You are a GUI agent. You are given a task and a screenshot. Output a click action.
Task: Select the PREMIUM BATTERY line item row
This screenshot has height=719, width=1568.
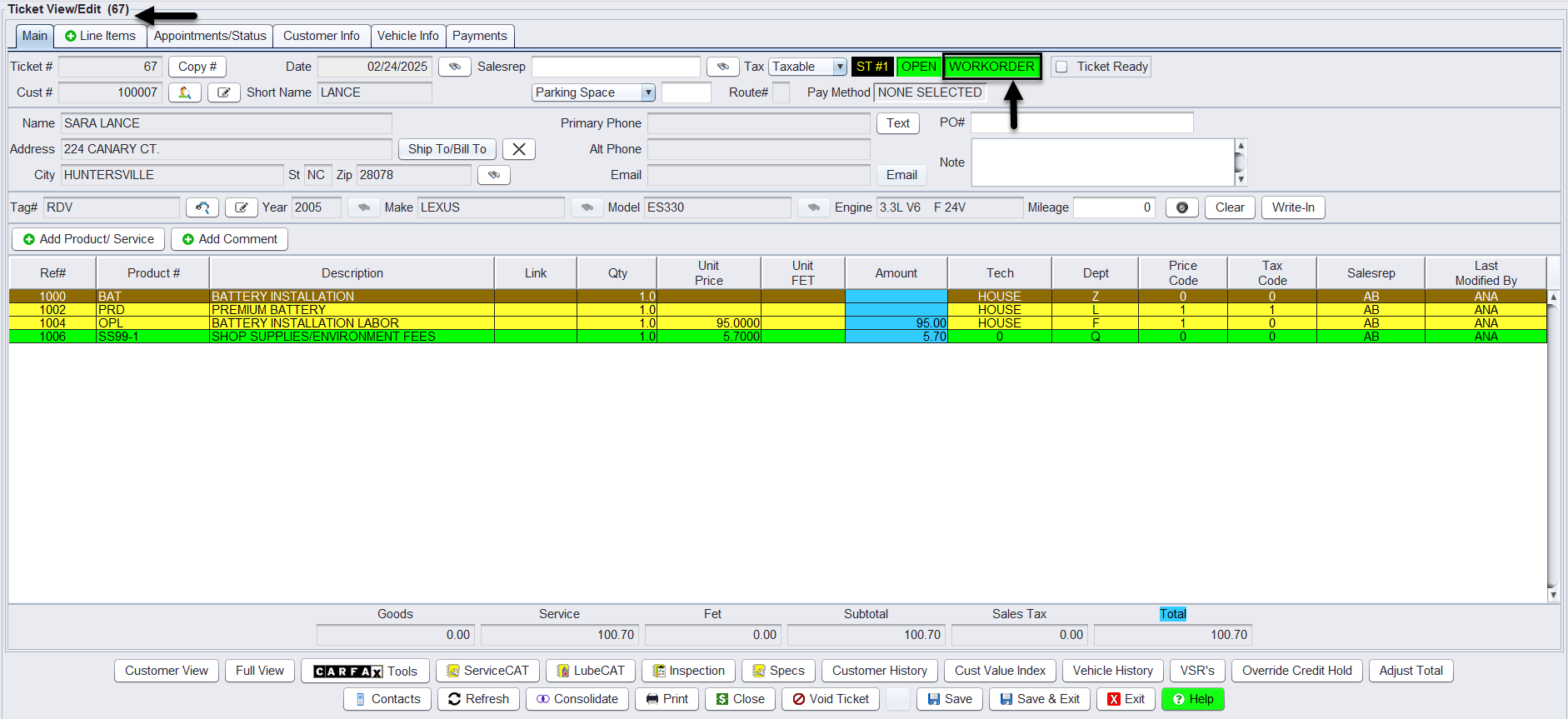pos(352,310)
